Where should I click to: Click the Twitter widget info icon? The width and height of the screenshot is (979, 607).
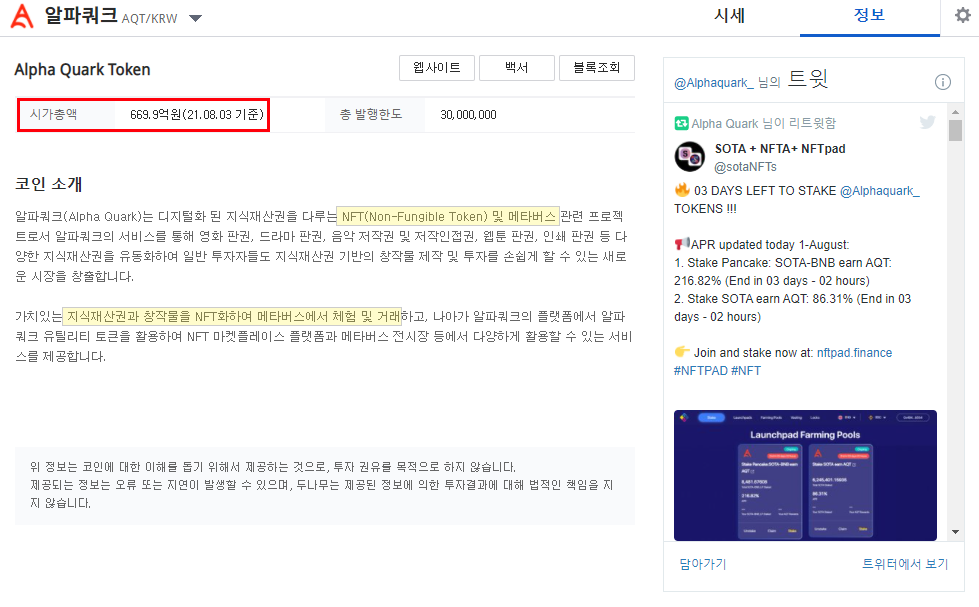pos(942,82)
